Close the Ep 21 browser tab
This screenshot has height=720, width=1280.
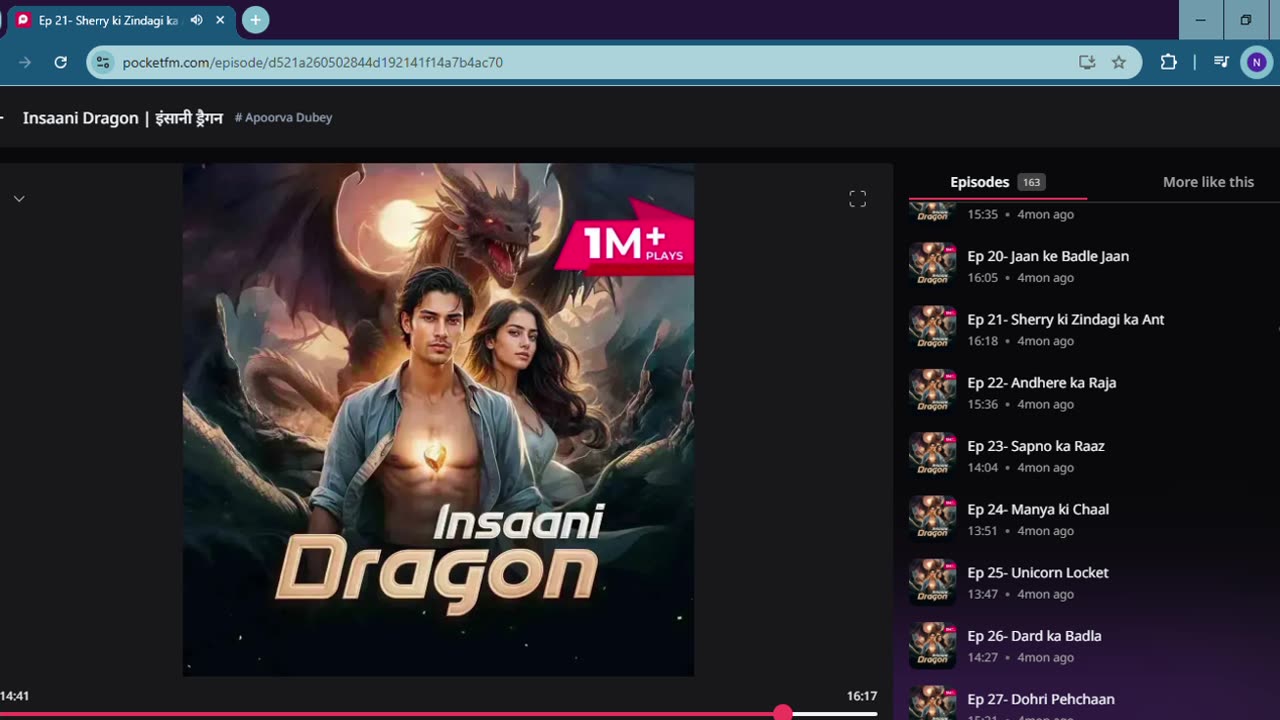pyautogui.click(x=220, y=20)
